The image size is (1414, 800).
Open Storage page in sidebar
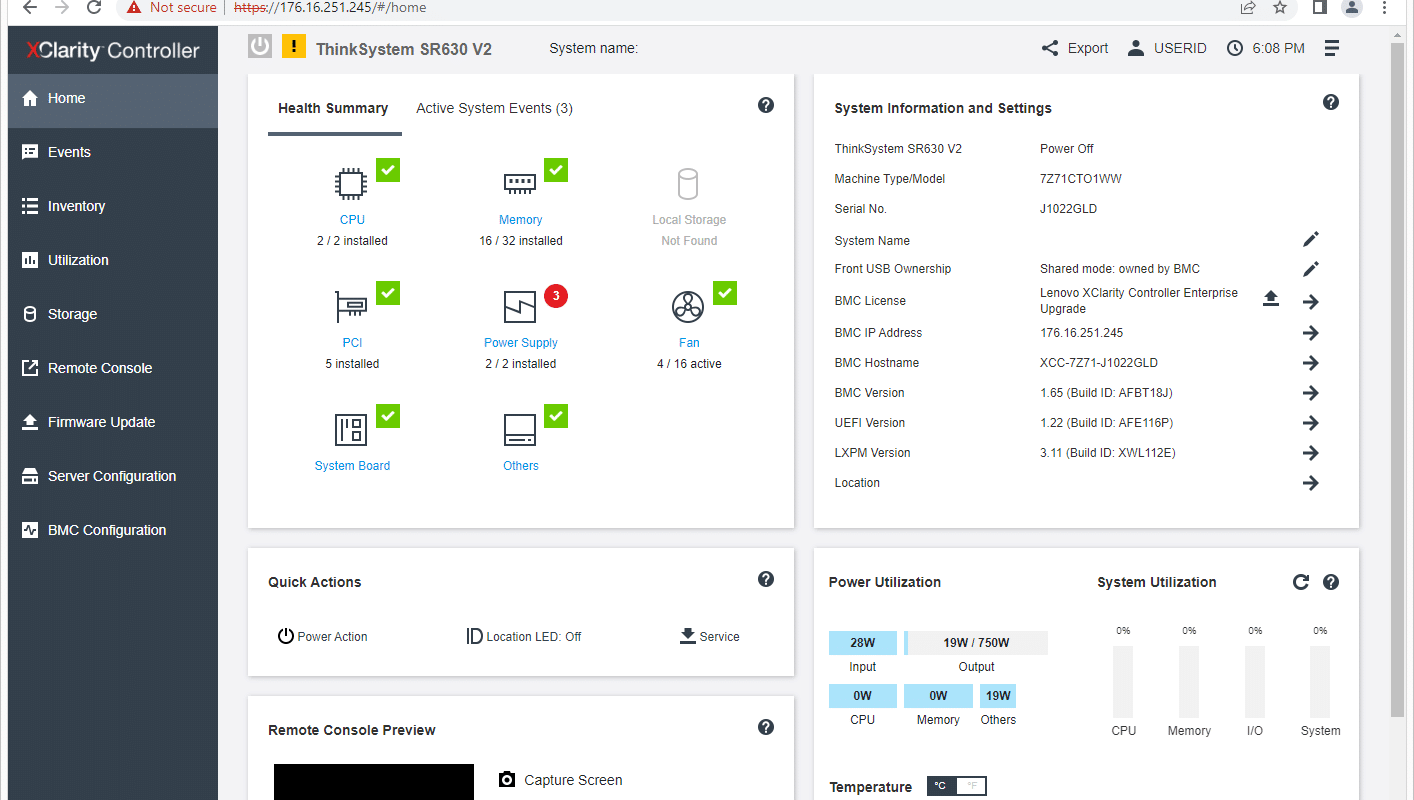(x=113, y=314)
